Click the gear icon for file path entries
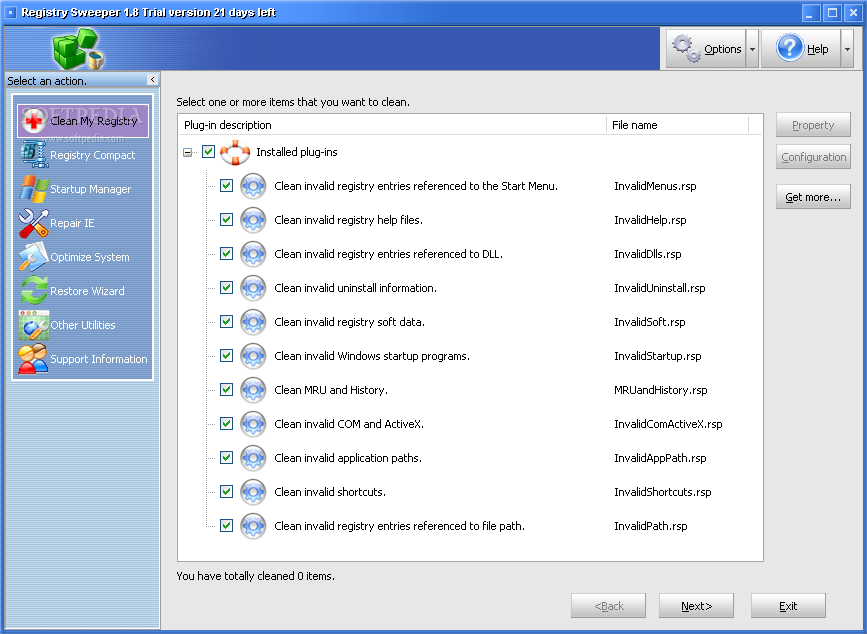867x634 pixels. [253, 526]
